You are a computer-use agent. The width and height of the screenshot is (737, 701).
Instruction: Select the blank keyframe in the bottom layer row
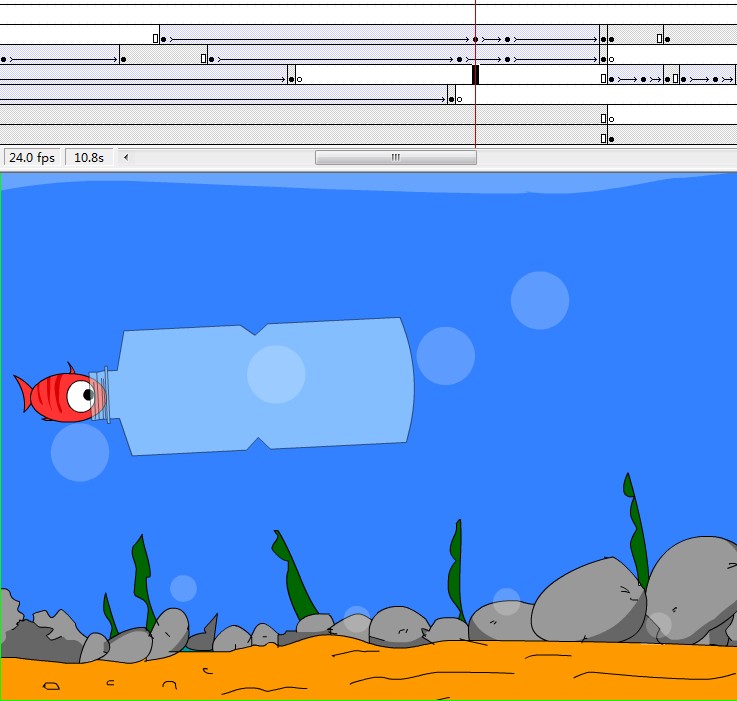(x=611, y=139)
